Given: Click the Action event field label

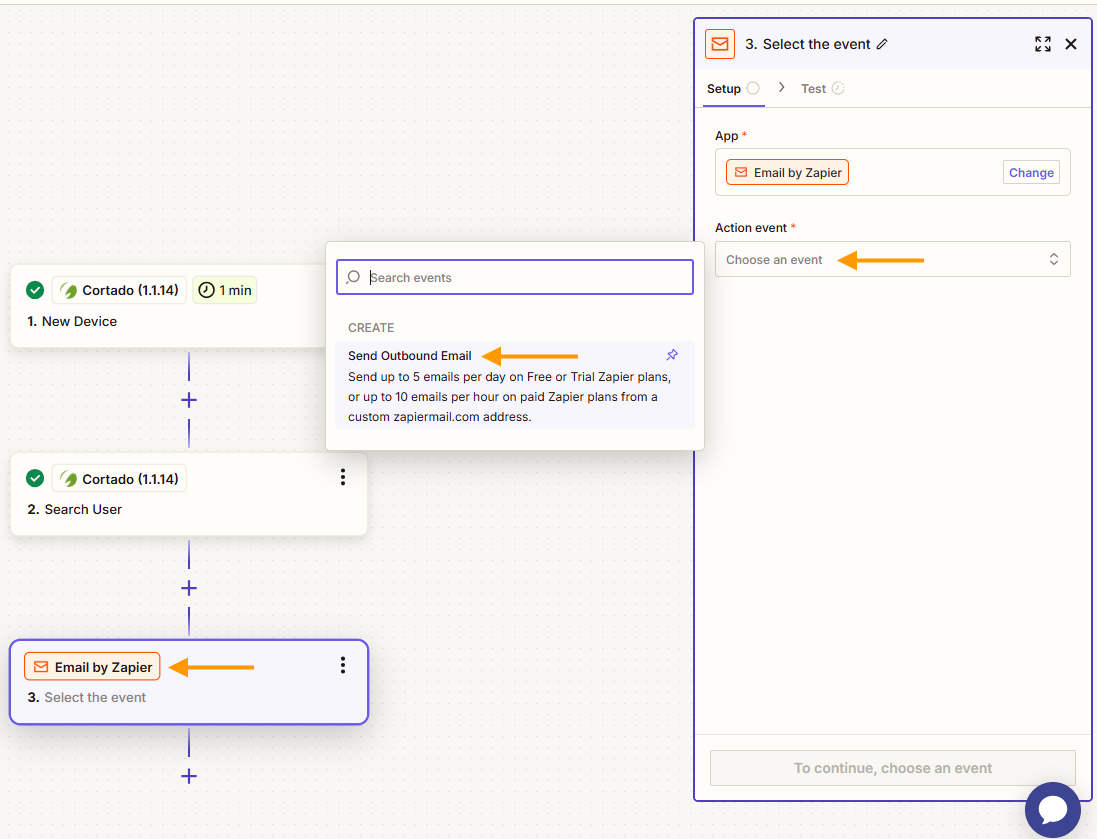Looking at the screenshot, I should coord(751,227).
